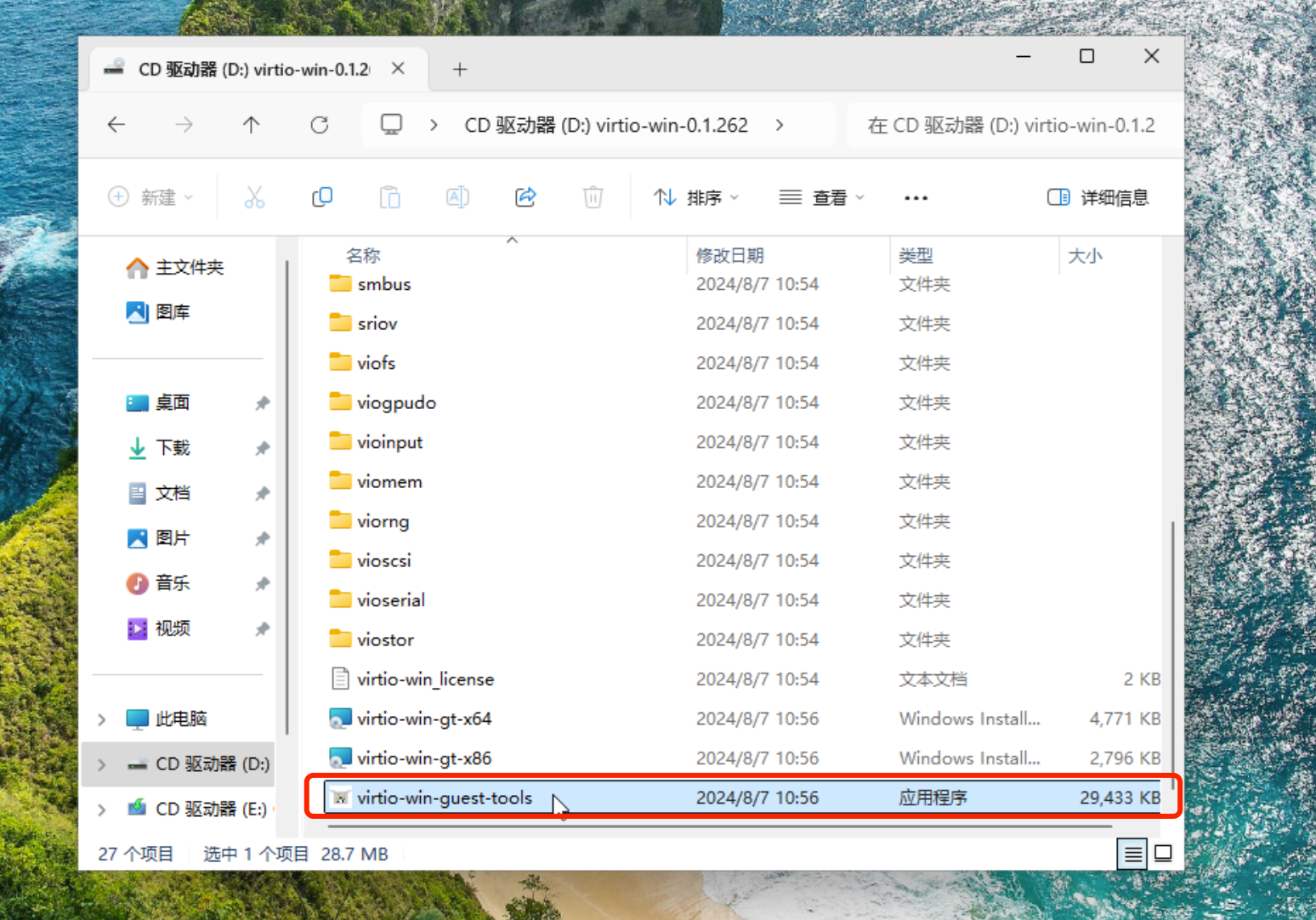Image resolution: width=1316 pixels, height=920 pixels.
Task: Go back with the left arrow
Action: click(x=116, y=125)
